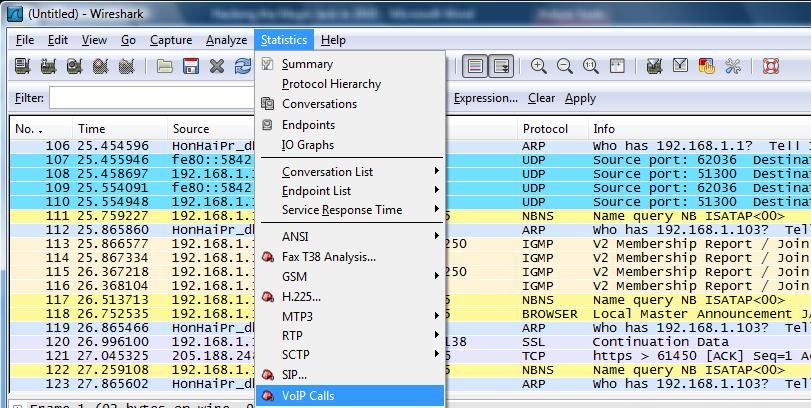This screenshot has height=408, width=811.
Task: Expand ANSI submenu
Action: pyautogui.click(x=350, y=237)
